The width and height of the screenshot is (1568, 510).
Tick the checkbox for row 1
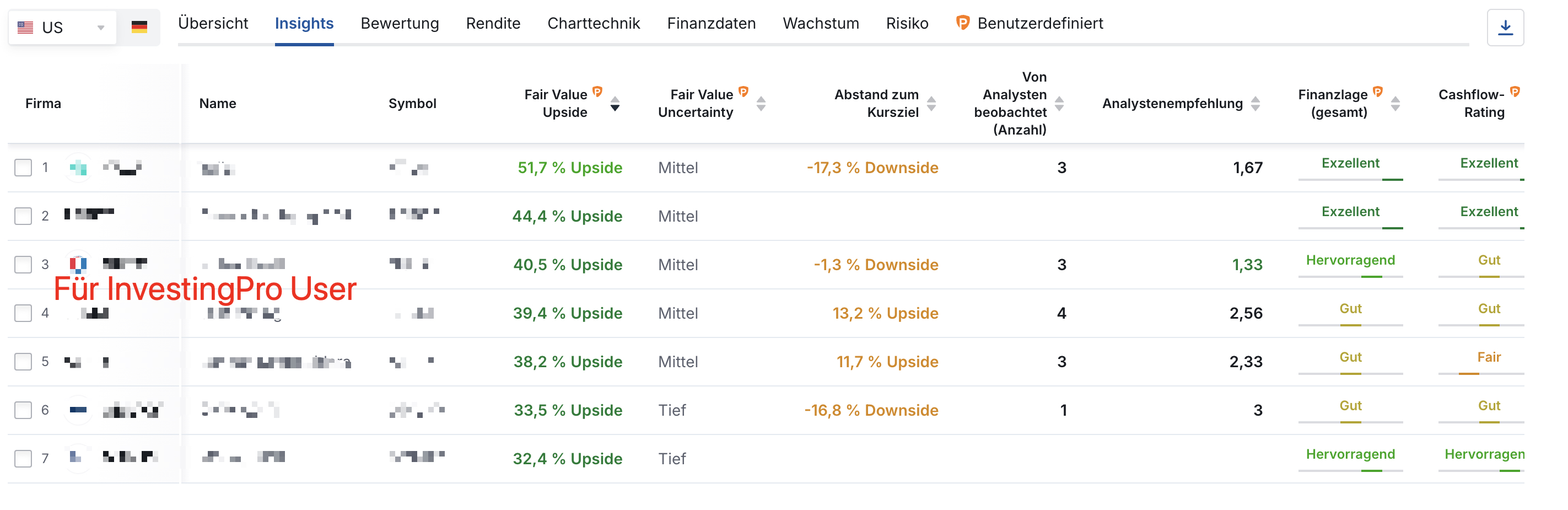click(x=23, y=168)
